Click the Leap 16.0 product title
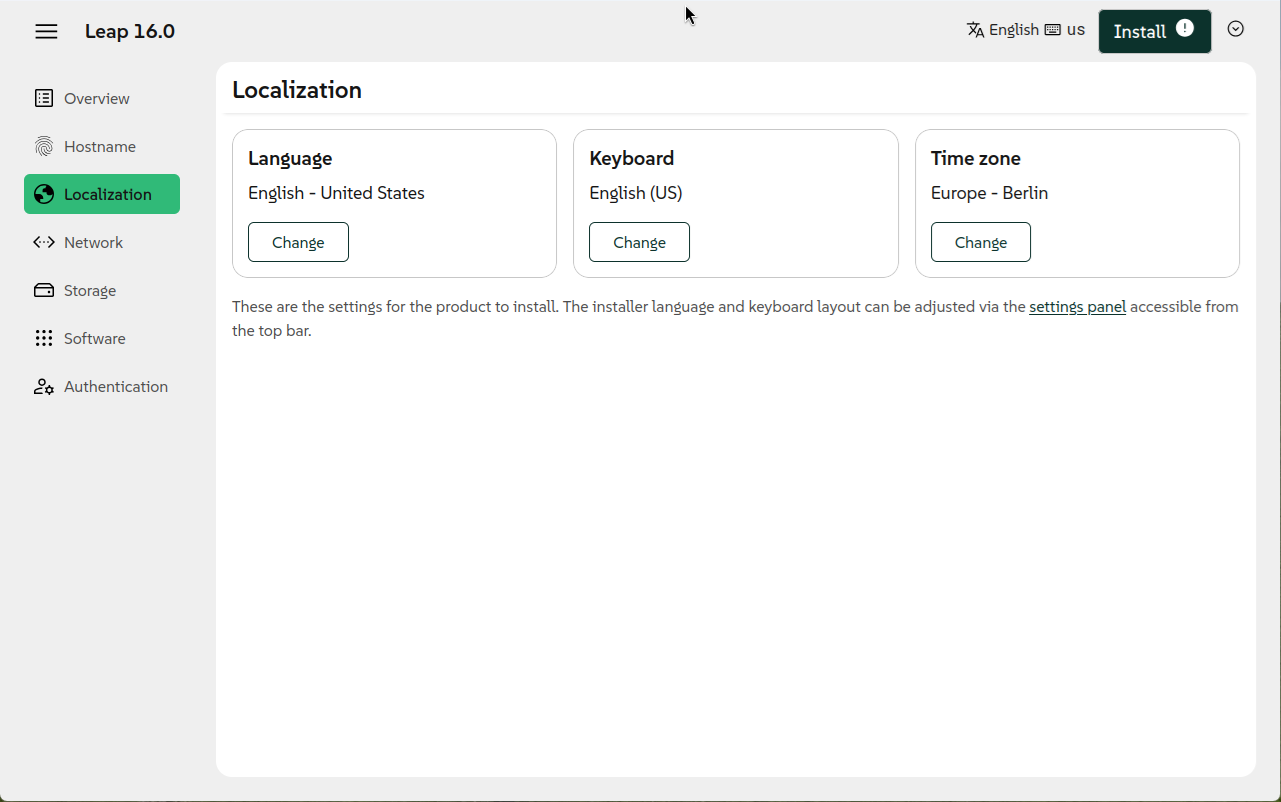This screenshot has width=1281, height=802. 130,32
